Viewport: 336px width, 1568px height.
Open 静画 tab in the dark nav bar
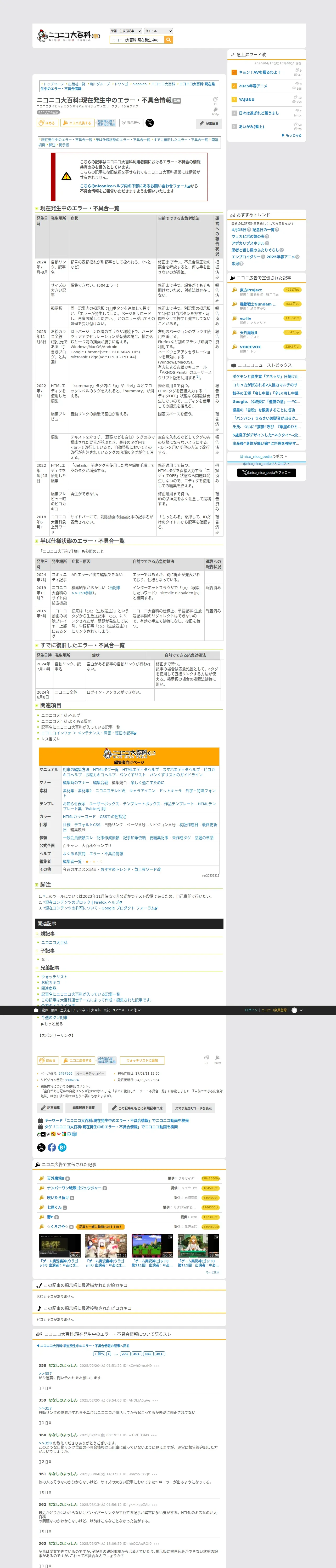coord(54,1010)
